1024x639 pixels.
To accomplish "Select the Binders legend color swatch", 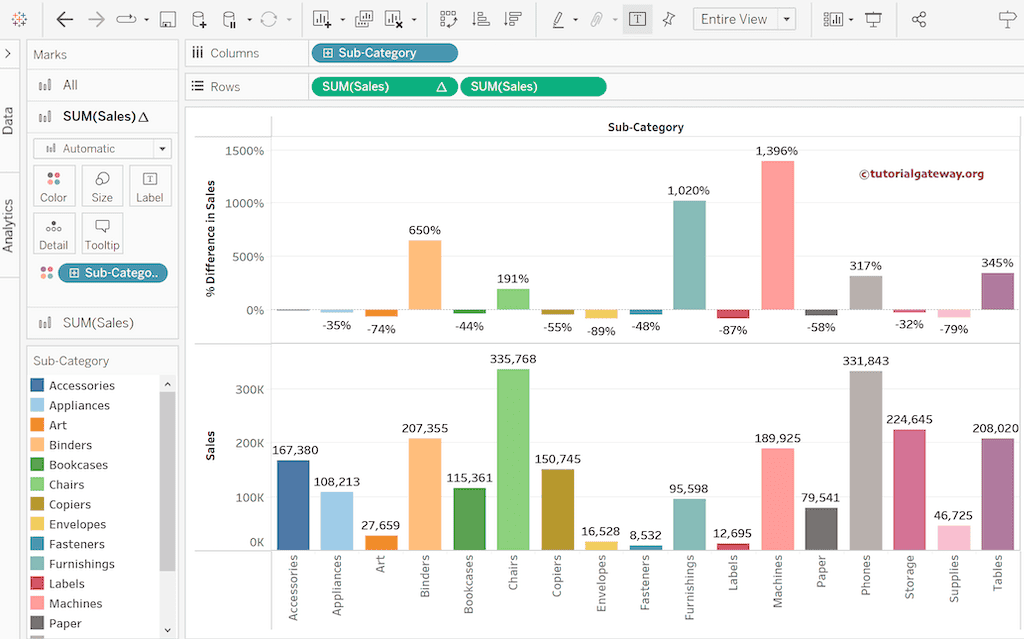I will (x=37, y=445).
